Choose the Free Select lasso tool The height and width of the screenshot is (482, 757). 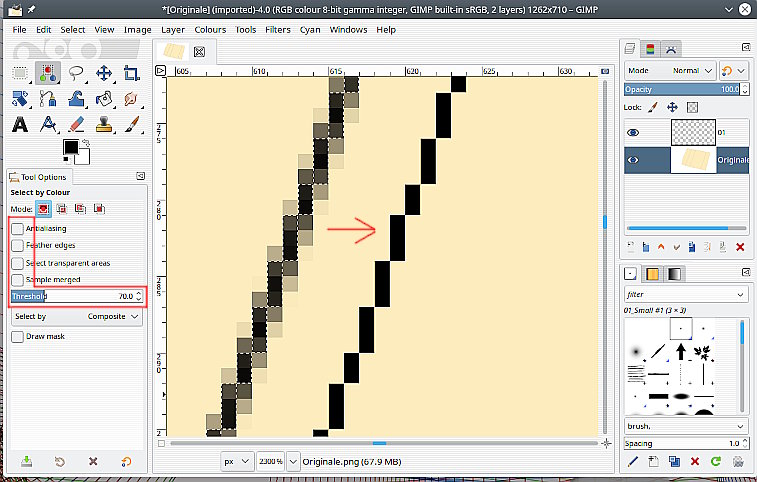tap(76, 73)
